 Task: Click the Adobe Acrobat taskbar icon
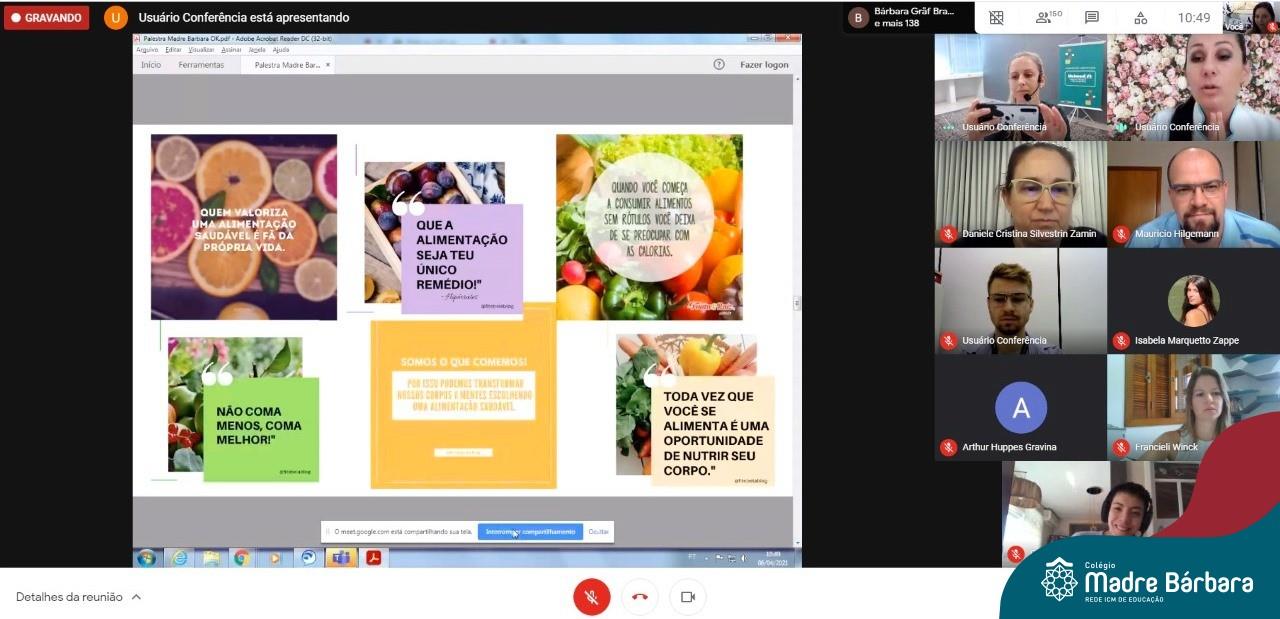373,558
